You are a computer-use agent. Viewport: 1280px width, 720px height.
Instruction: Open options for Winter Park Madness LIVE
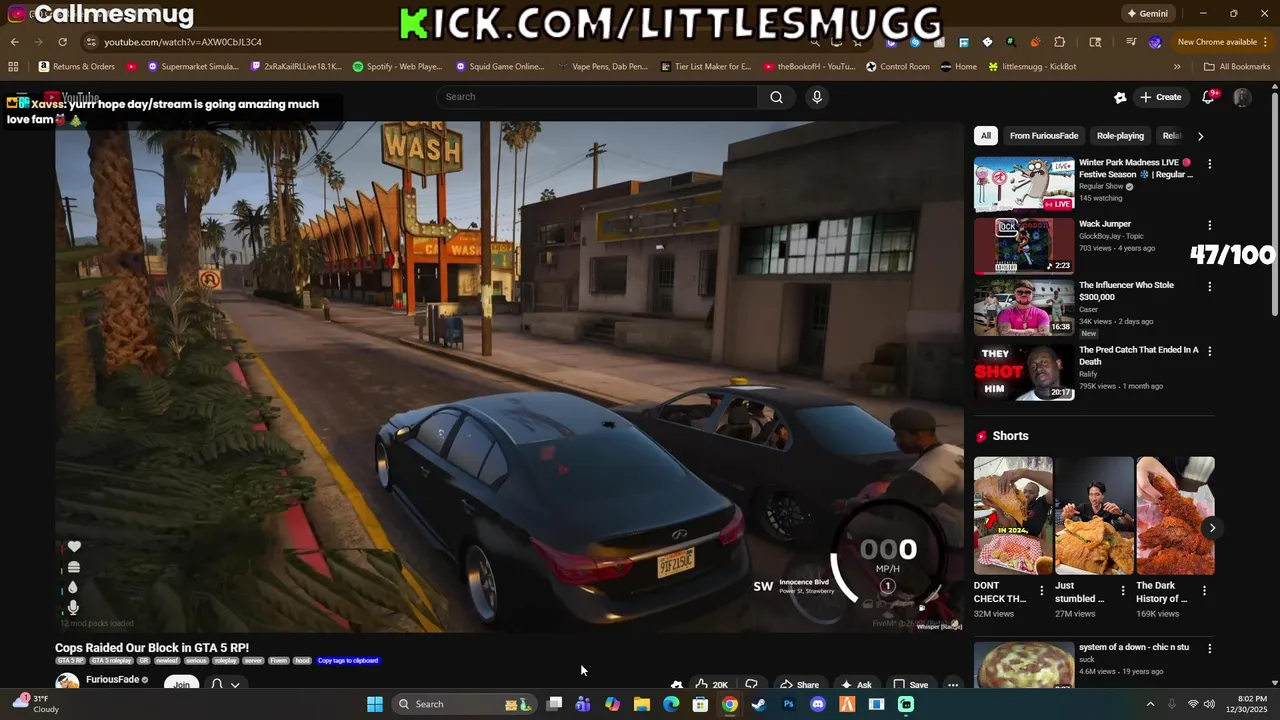click(1209, 164)
